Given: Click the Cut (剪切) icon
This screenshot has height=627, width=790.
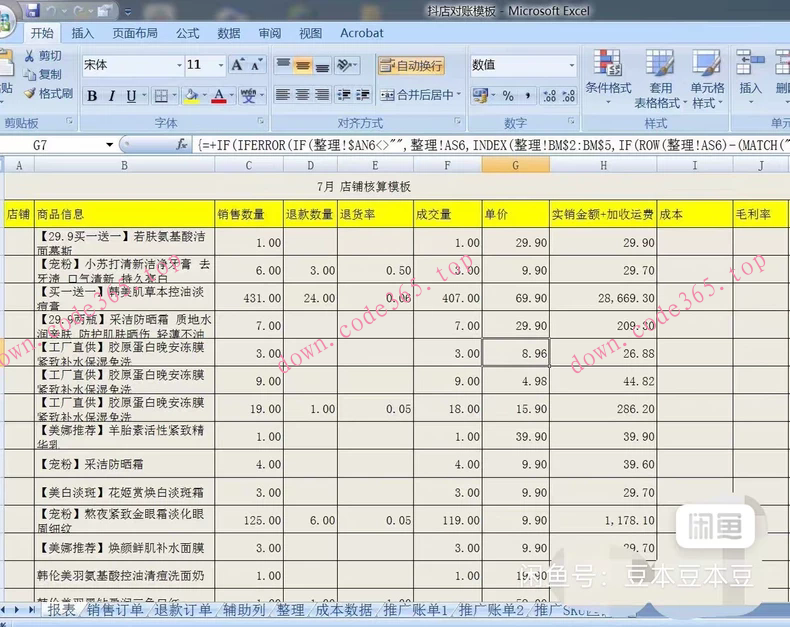Looking at the screenshot, I should pos(42,56).
